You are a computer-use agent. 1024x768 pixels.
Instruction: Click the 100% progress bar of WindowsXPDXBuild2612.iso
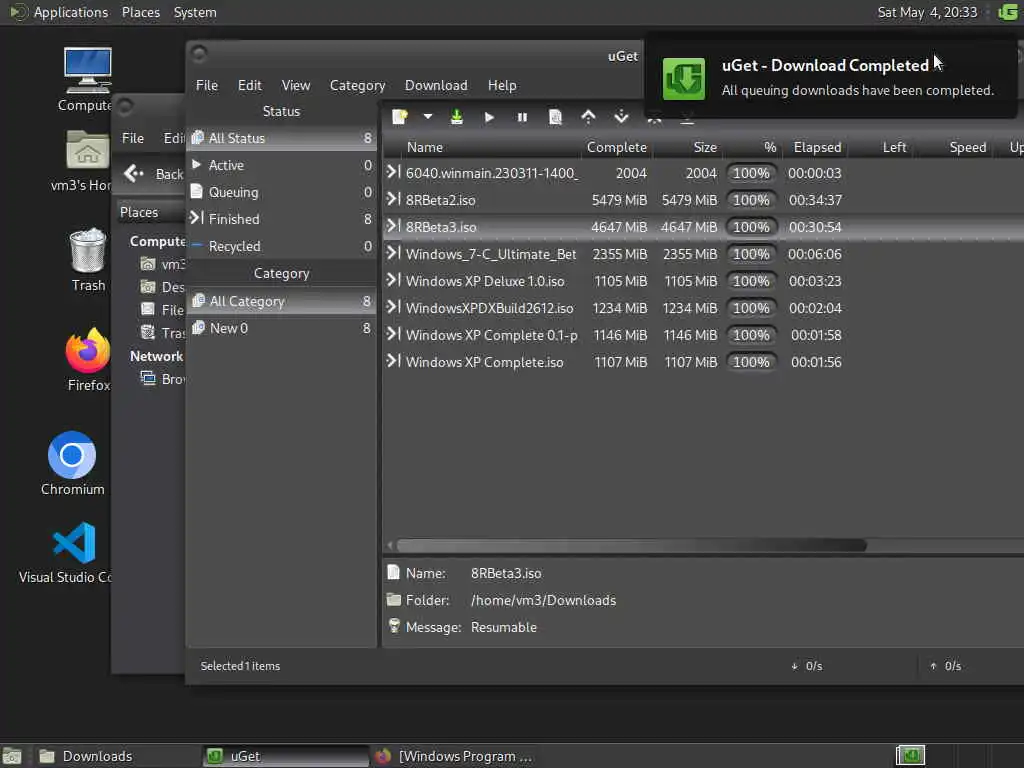(x=751, y=308)
